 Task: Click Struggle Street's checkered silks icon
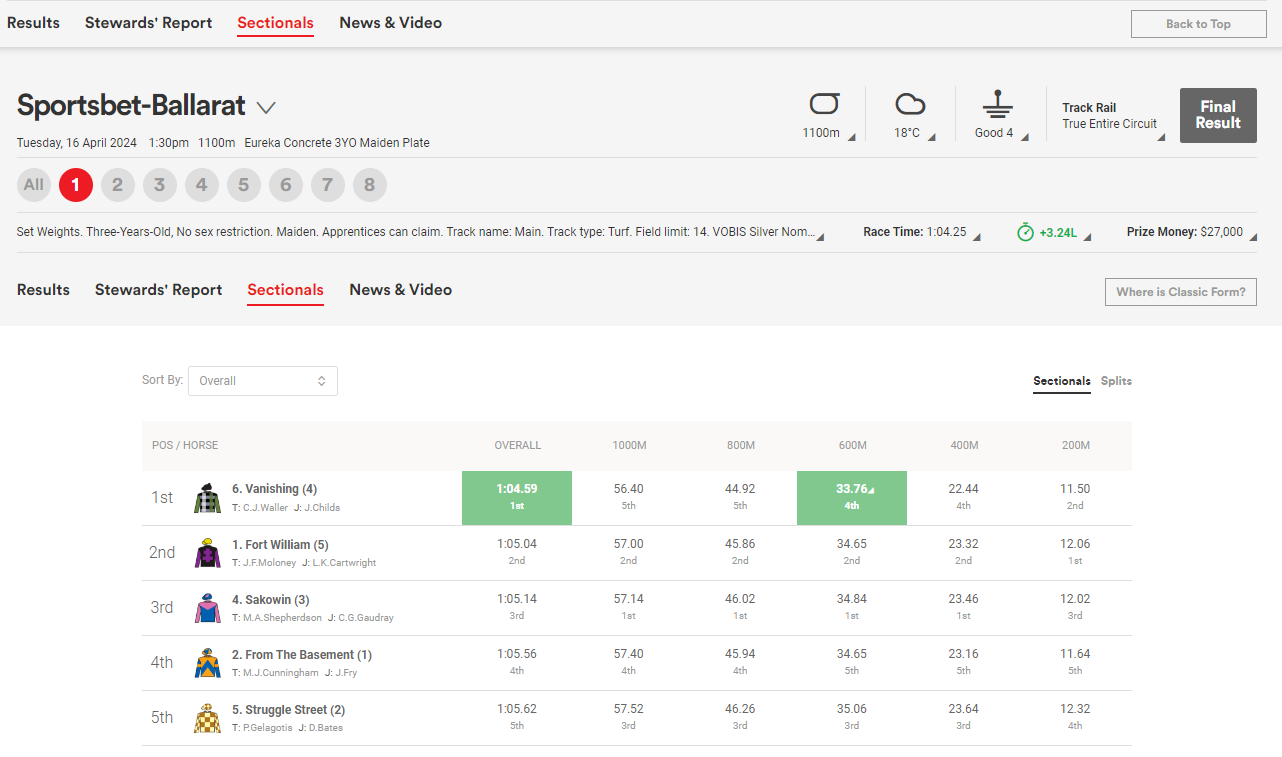coord(208,718)
